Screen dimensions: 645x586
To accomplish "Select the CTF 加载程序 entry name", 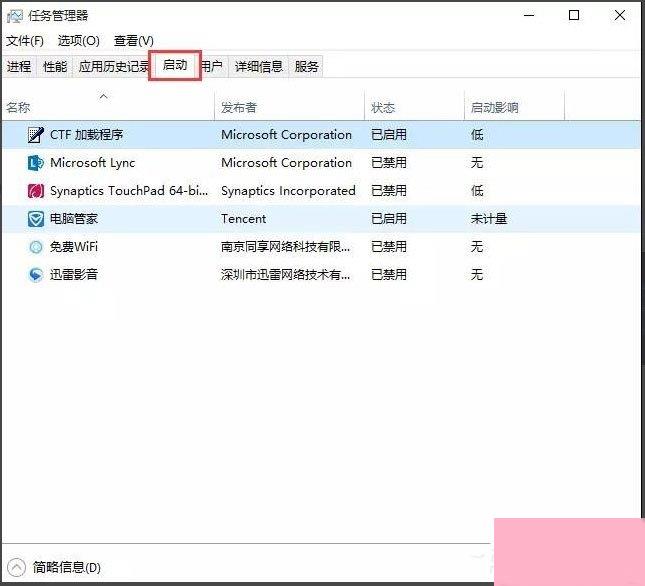I will tap(87, 134).
